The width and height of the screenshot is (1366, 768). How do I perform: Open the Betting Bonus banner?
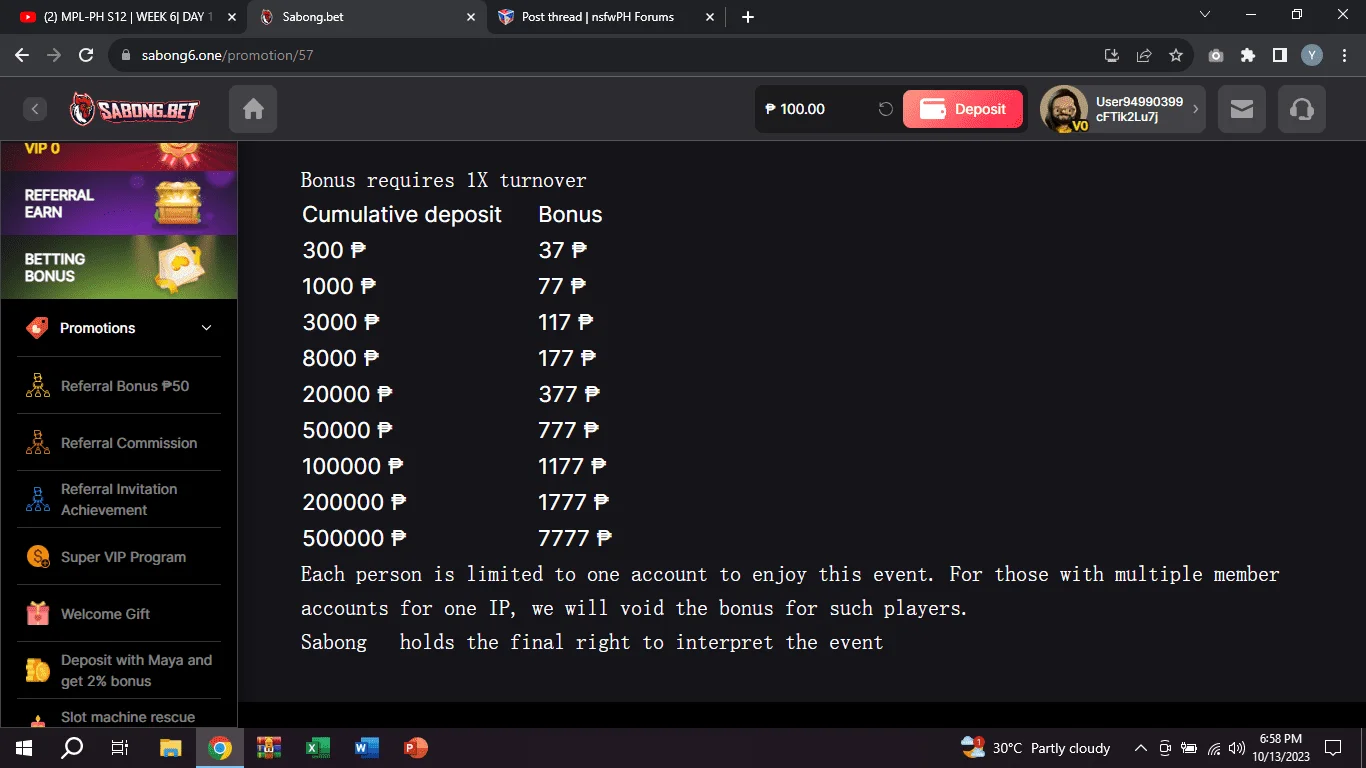(x=119, y=267)
